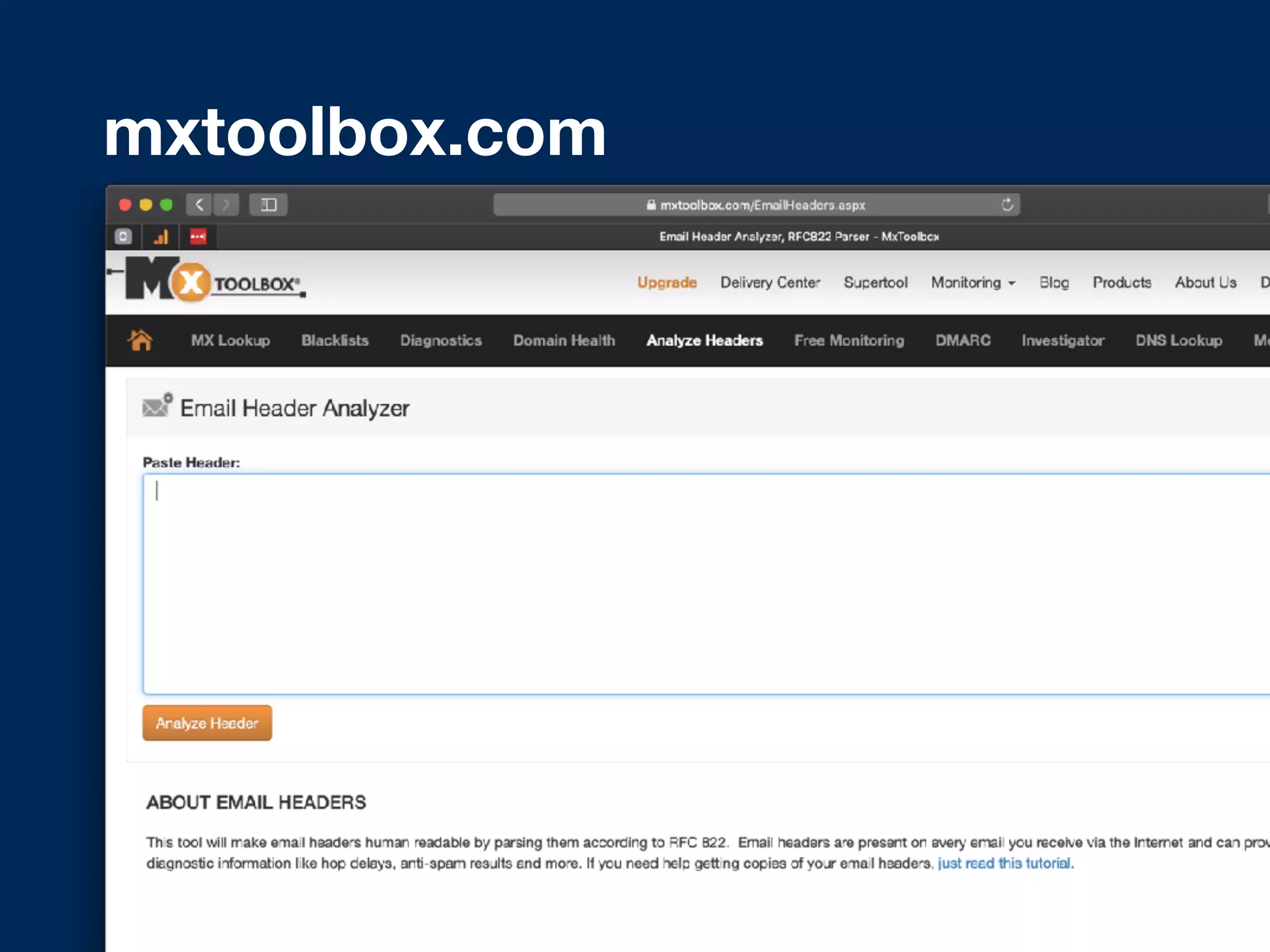This screenshot has height=952, width=1270.
Task: Go to MX Lookup tab
Action: (x=230, y=340)
